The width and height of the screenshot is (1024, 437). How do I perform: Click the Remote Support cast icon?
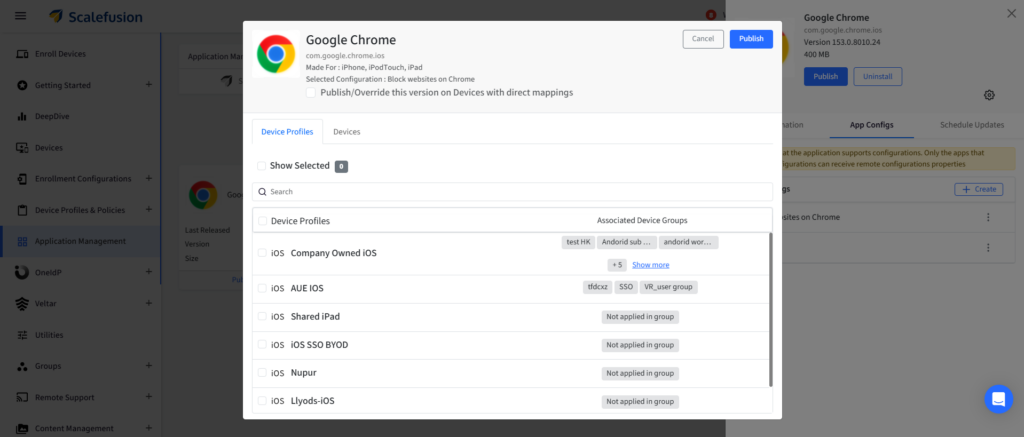tap(22, 397)
